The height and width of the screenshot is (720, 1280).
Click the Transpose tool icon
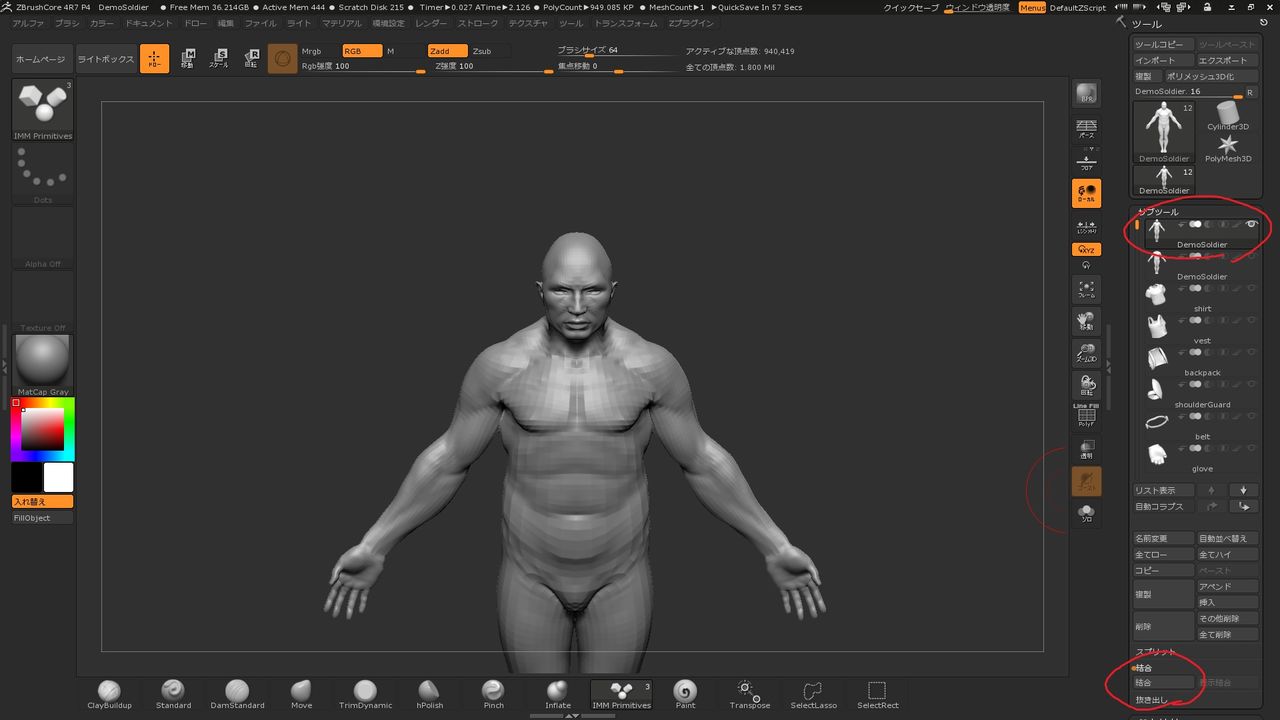coord(749,692)
